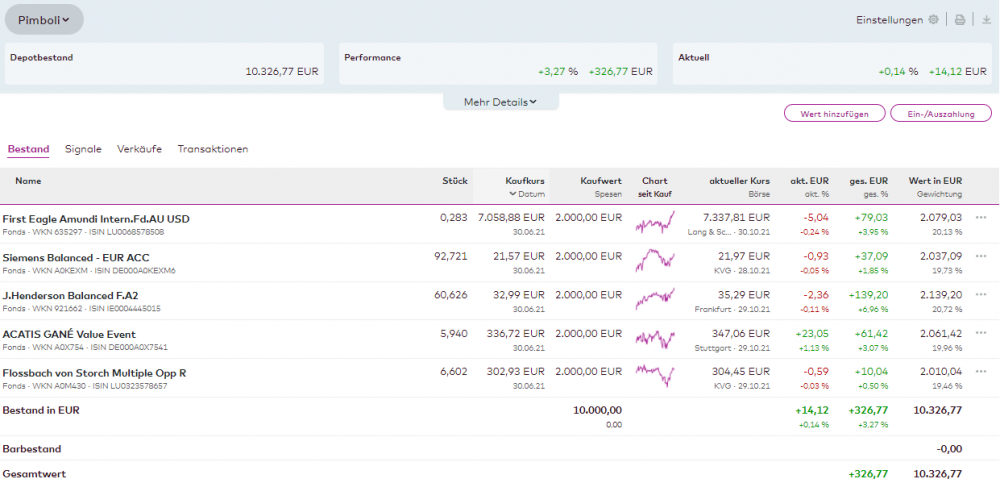
Task: Open three-dot menu for J.Henderson Balanced
Action: click(x=981, y=295)
